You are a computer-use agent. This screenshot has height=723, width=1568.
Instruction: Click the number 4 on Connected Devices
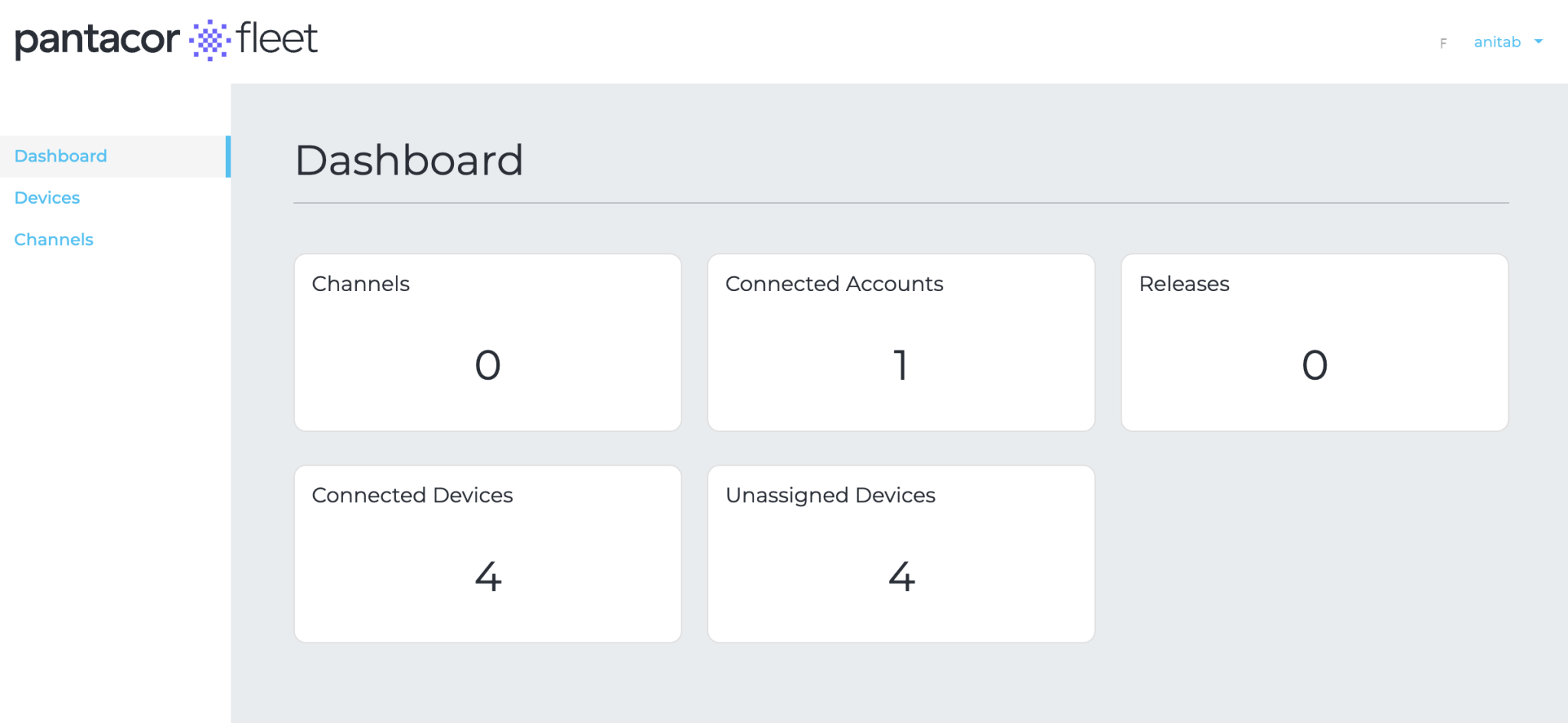coord(488,576)
